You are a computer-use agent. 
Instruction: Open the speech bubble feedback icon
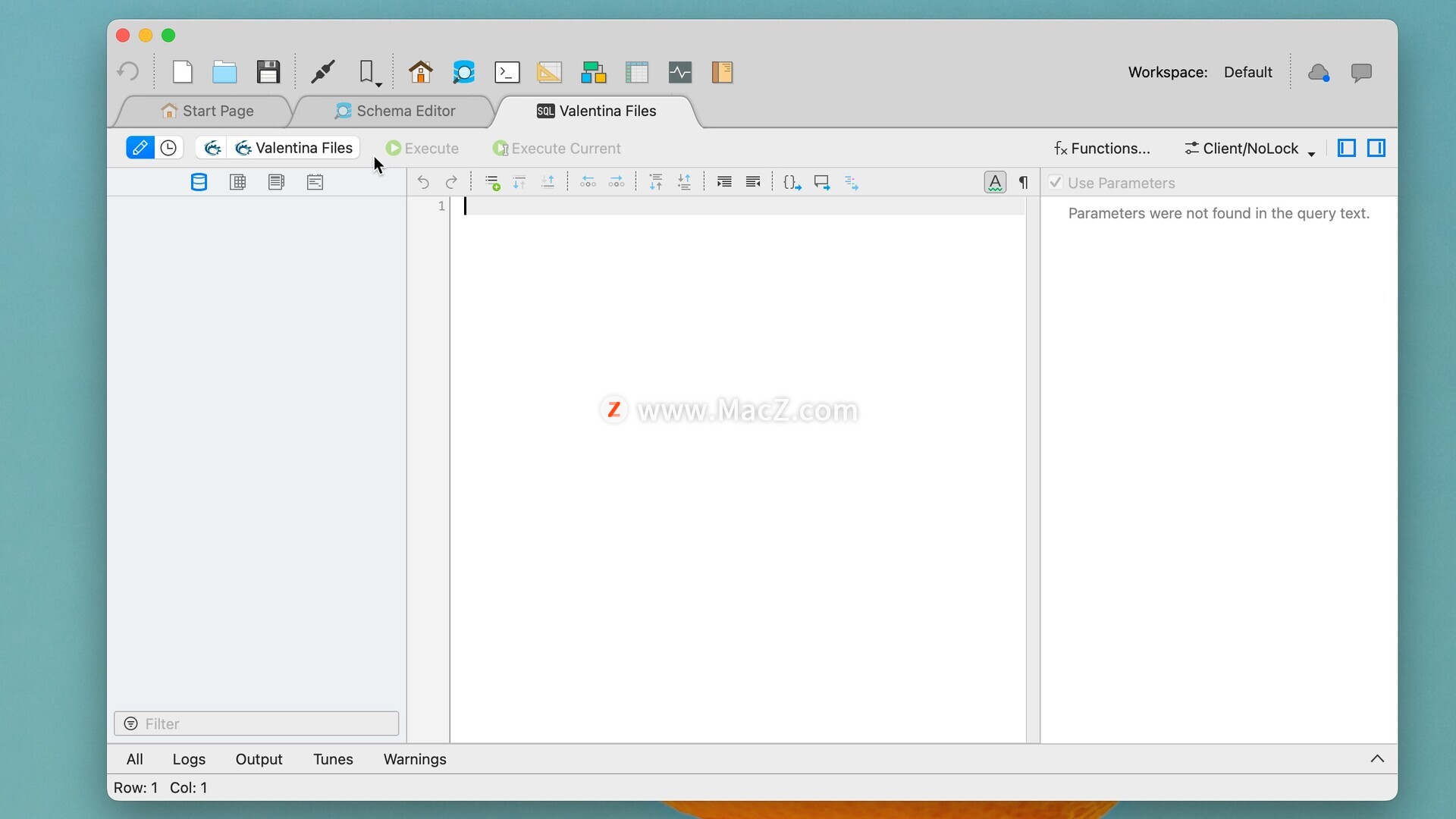pyautogui.click(x=1362, y=73)
